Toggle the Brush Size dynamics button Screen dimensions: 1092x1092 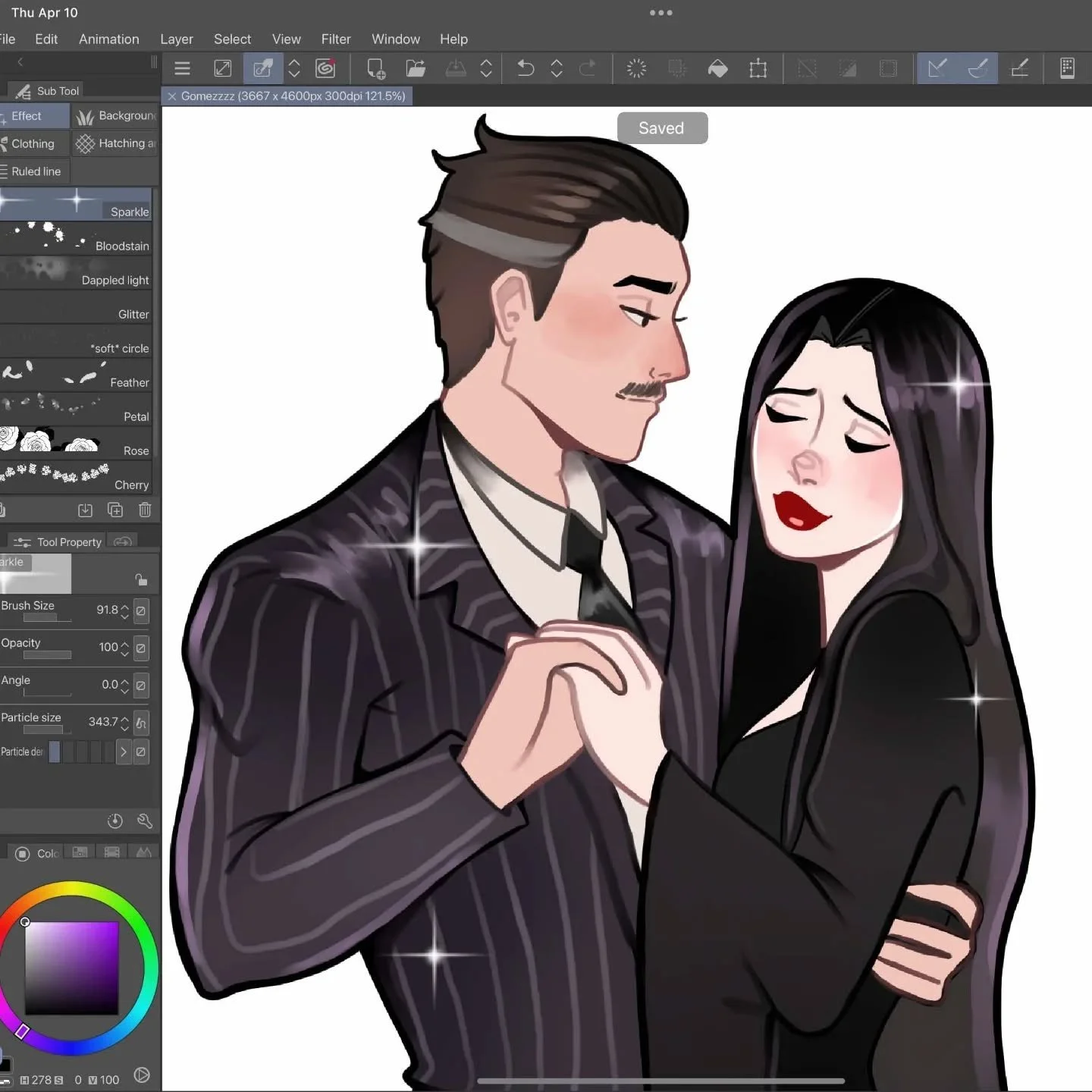point(142,610)
